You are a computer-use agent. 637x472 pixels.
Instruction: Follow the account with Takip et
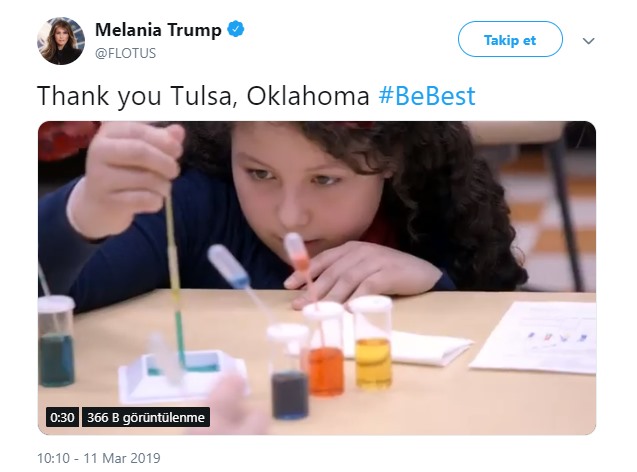[510, 39]
